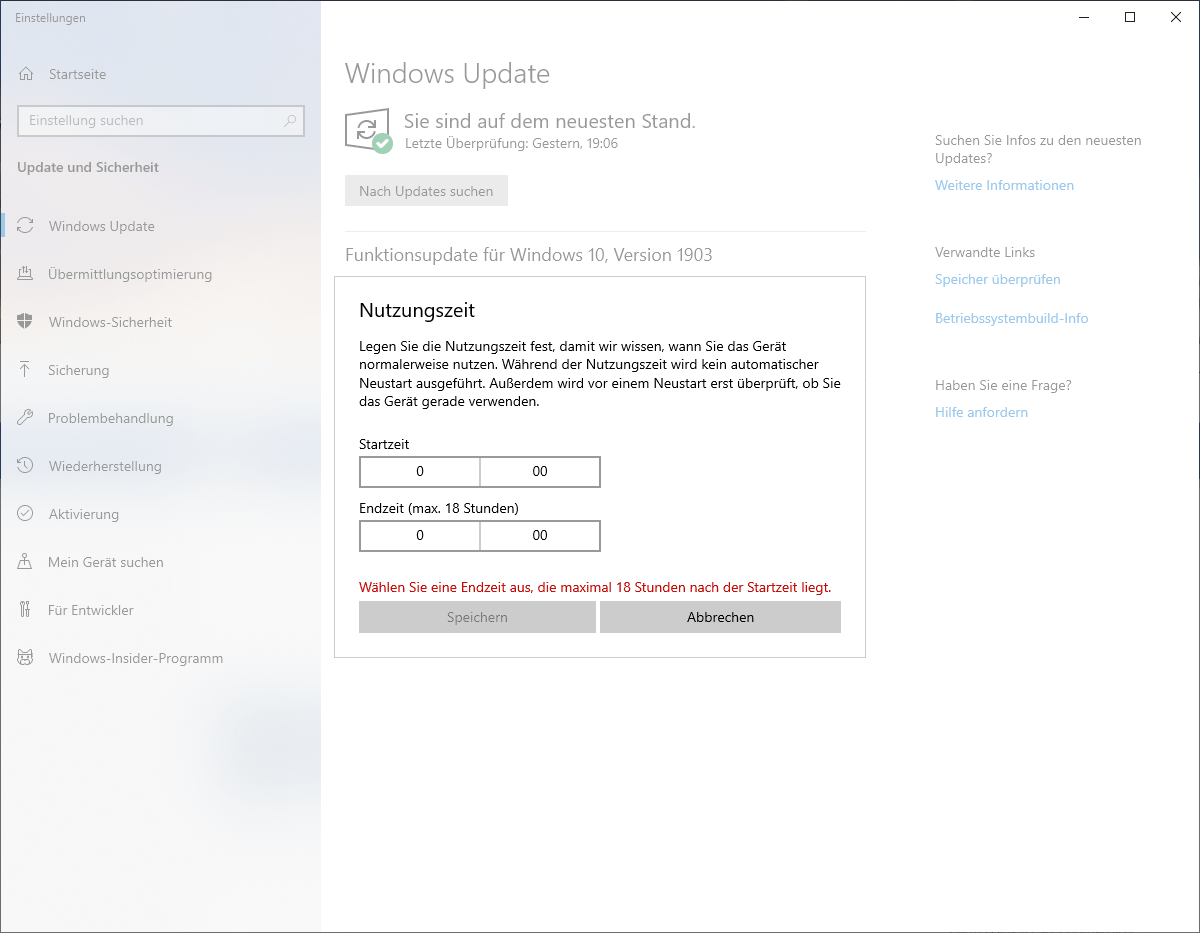Open Problembehandlung page
The height and width of the screenshot is (933, 1200).
click(160, 418)
